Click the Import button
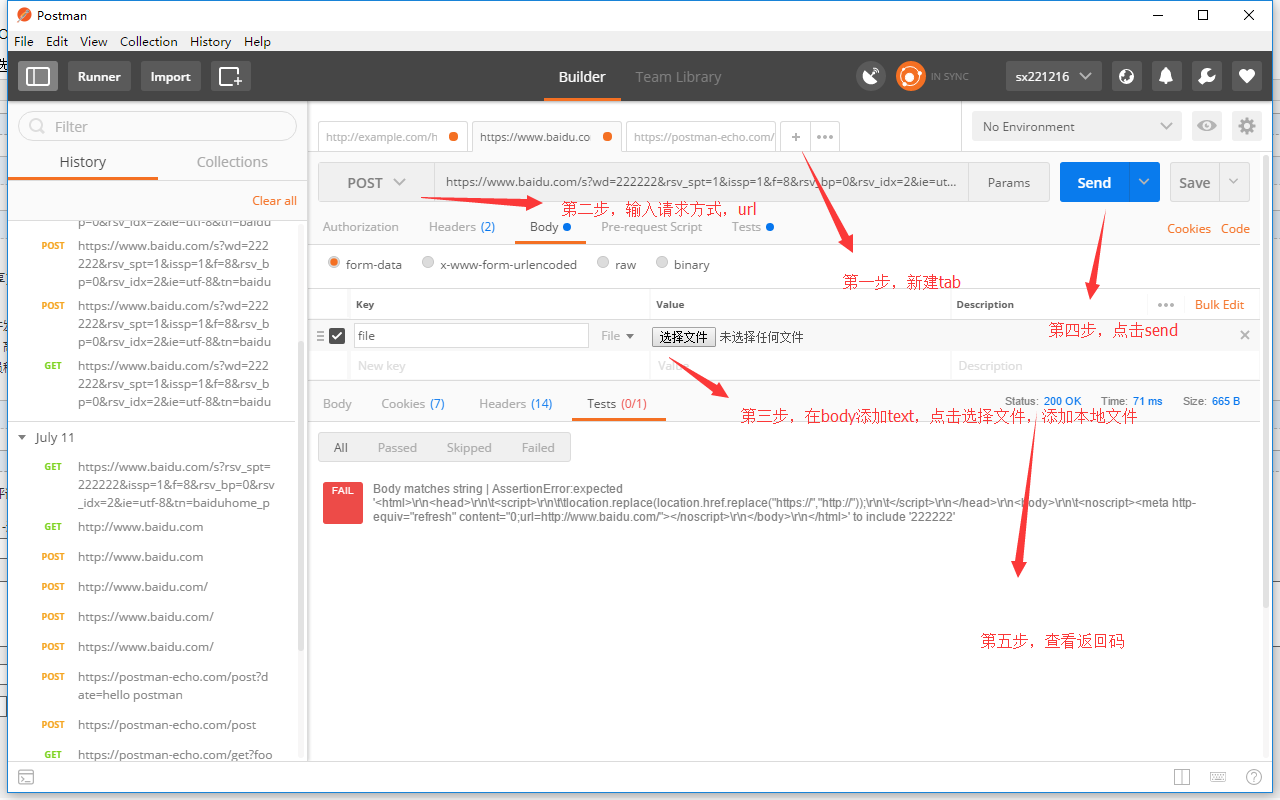The image size is (1280, 800). click(x=170, y=76)
